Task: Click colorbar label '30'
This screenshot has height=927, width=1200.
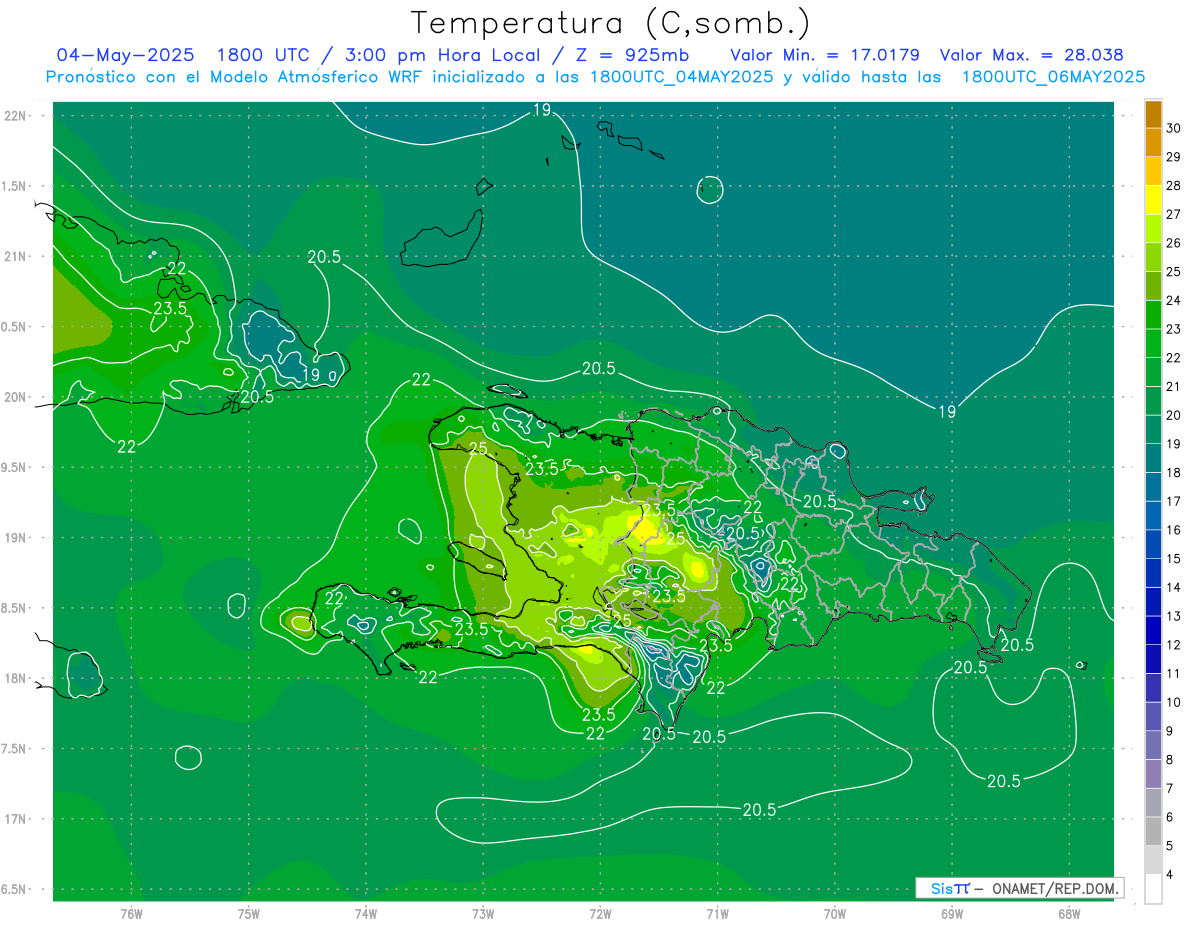Action: [1174, 128]
